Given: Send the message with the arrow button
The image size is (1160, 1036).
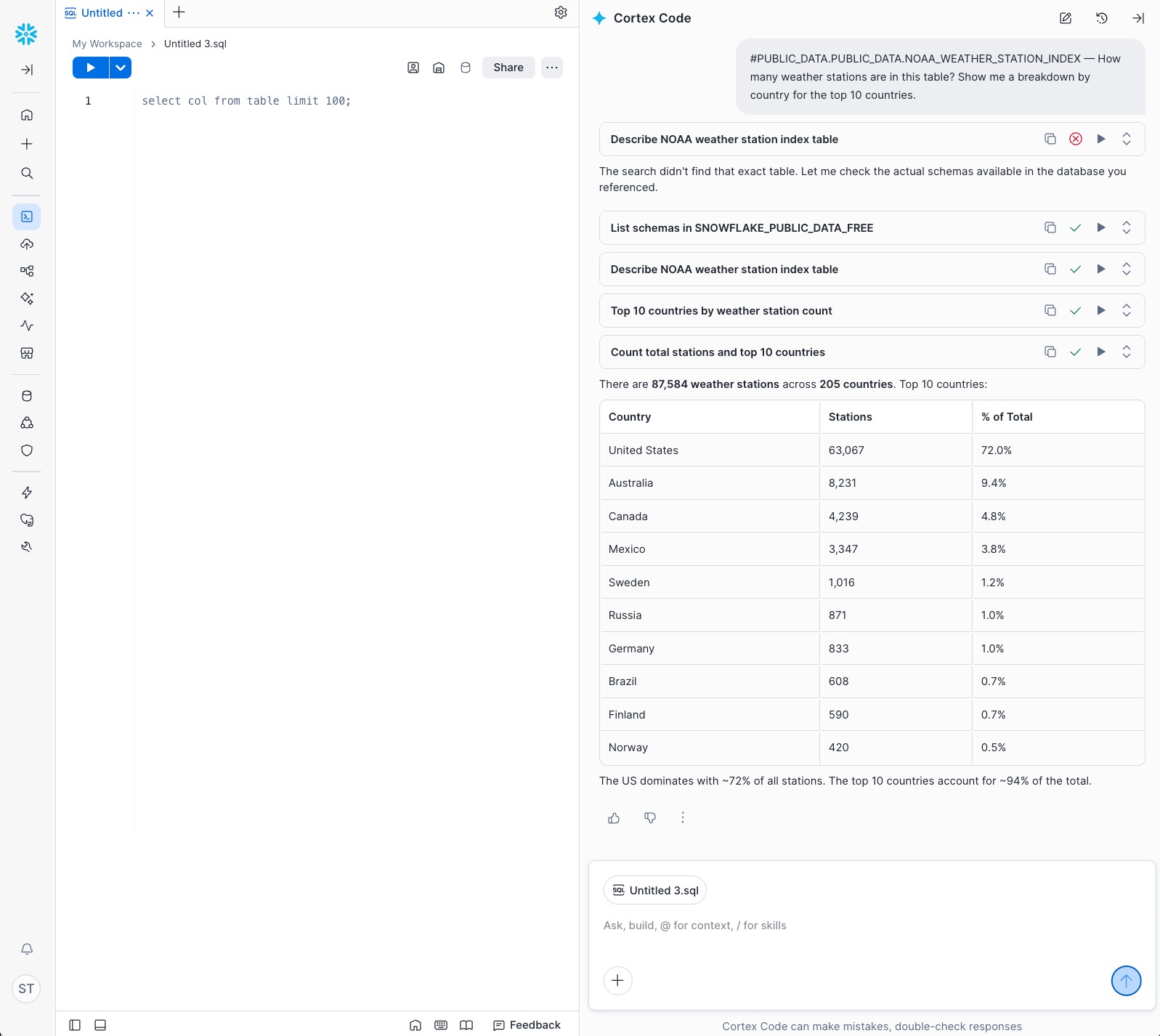Looking at the screenshot, I should pos(1125,981).
